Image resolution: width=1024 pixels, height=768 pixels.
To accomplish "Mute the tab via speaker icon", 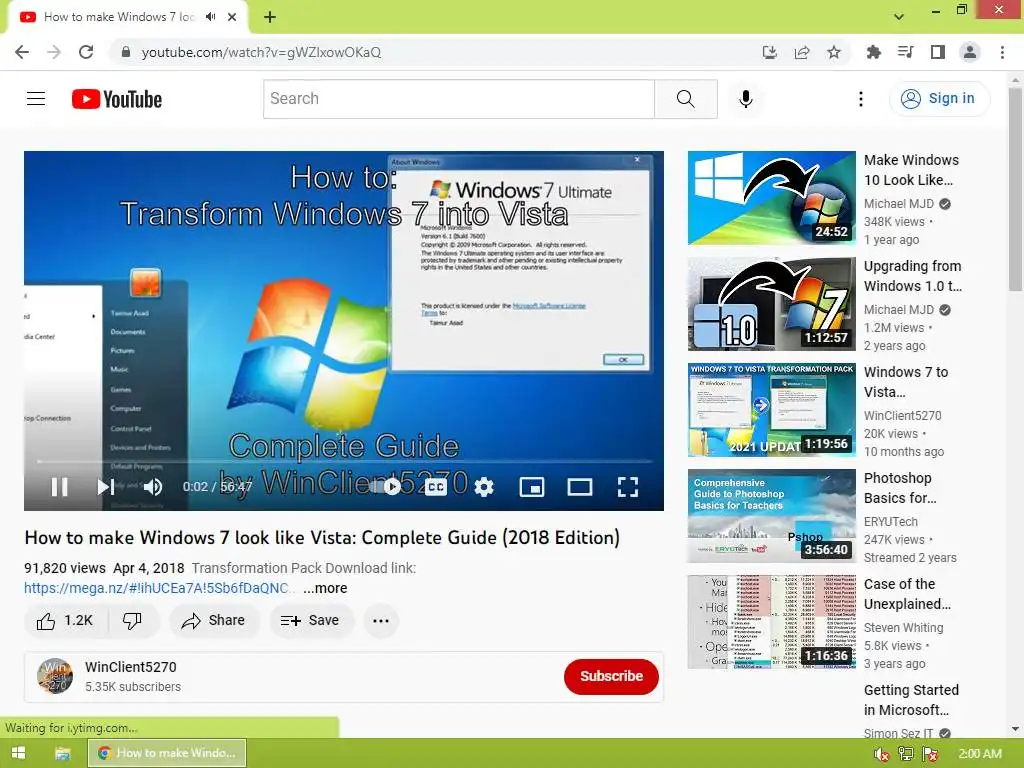I will pyautogui.click(x=210, y=17).
